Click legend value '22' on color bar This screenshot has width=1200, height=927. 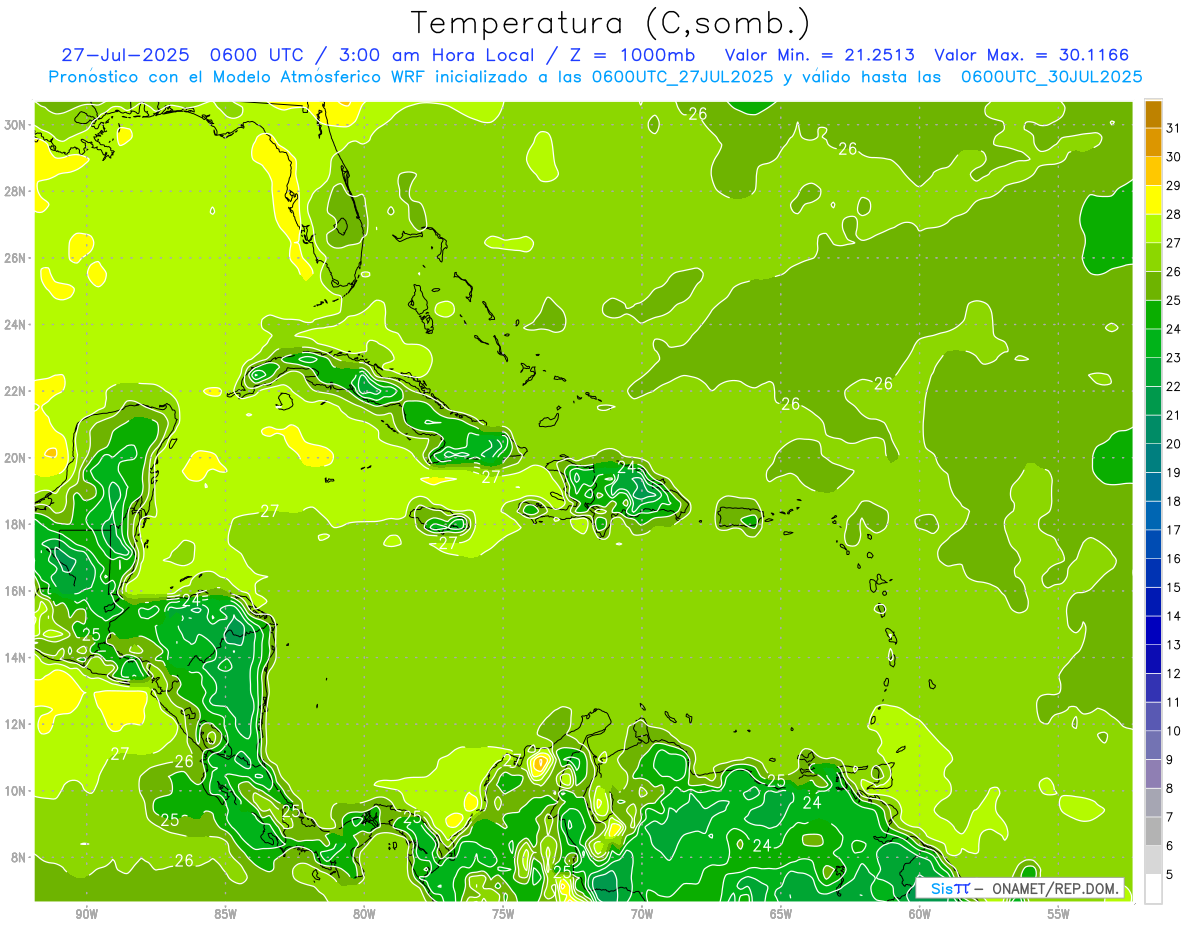[1175, 386]
